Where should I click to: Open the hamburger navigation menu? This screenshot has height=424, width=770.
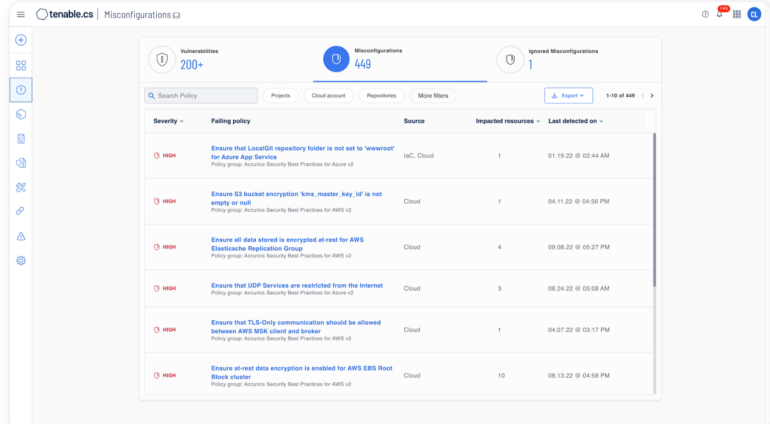20,14
